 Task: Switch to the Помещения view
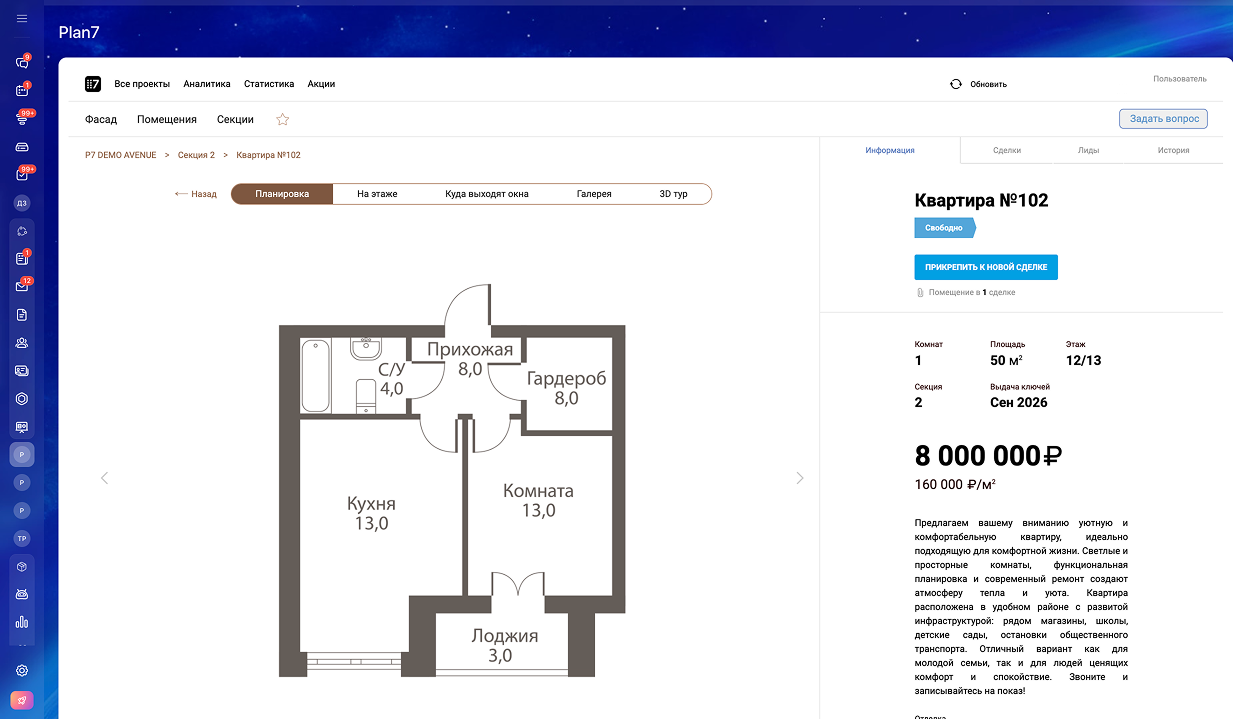(x=167, y=119)
